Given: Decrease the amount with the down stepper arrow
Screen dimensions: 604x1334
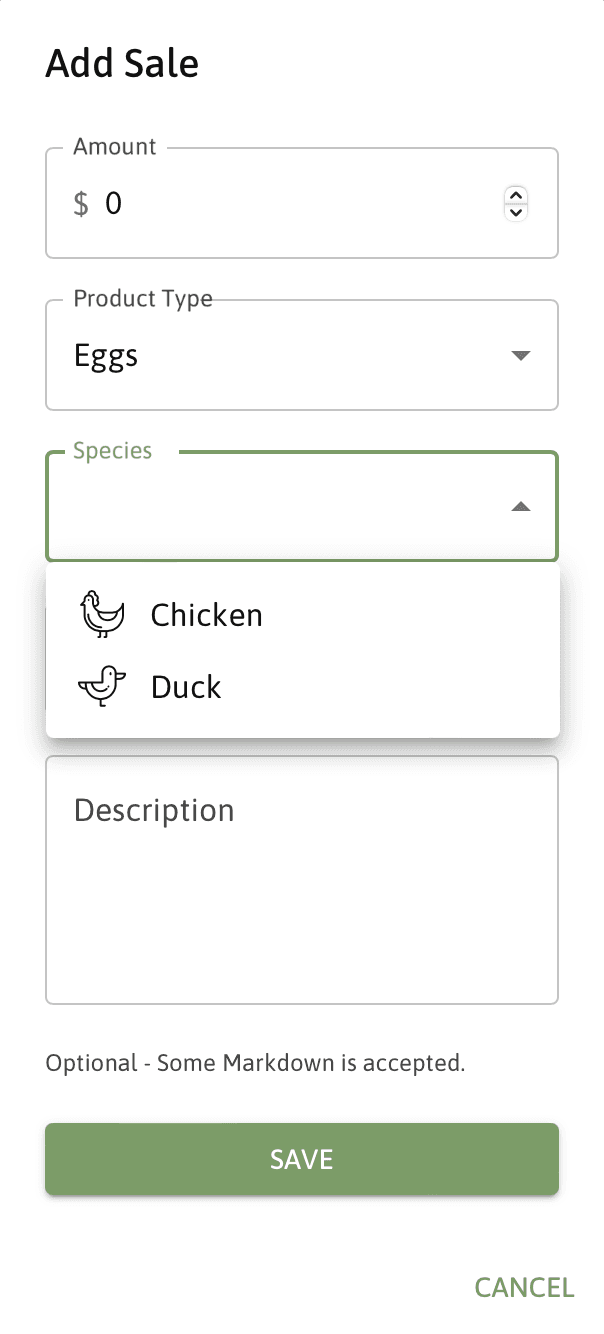Looking at the screenshot, I should pos(516,212).
